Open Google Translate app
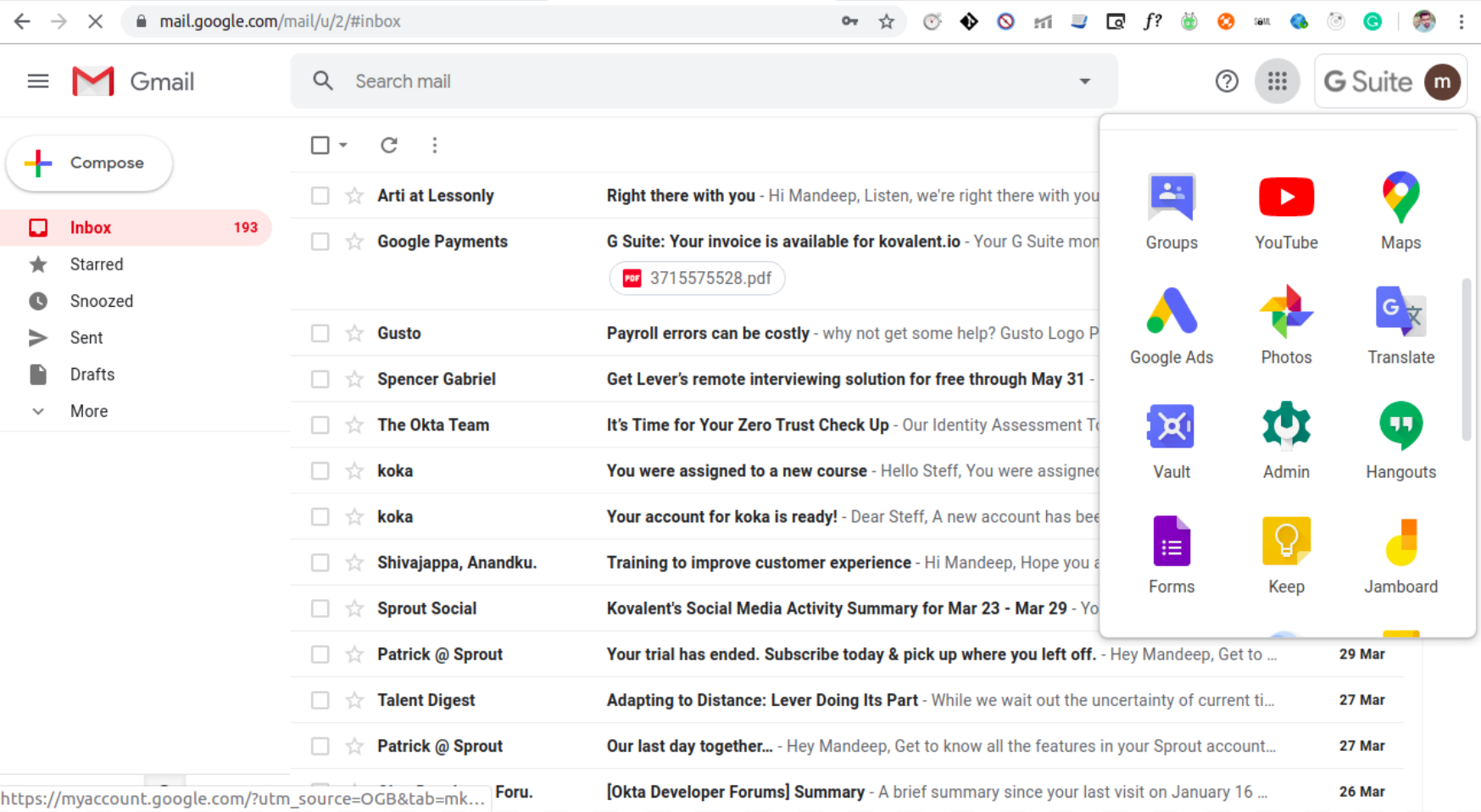 pos(1400,326)
